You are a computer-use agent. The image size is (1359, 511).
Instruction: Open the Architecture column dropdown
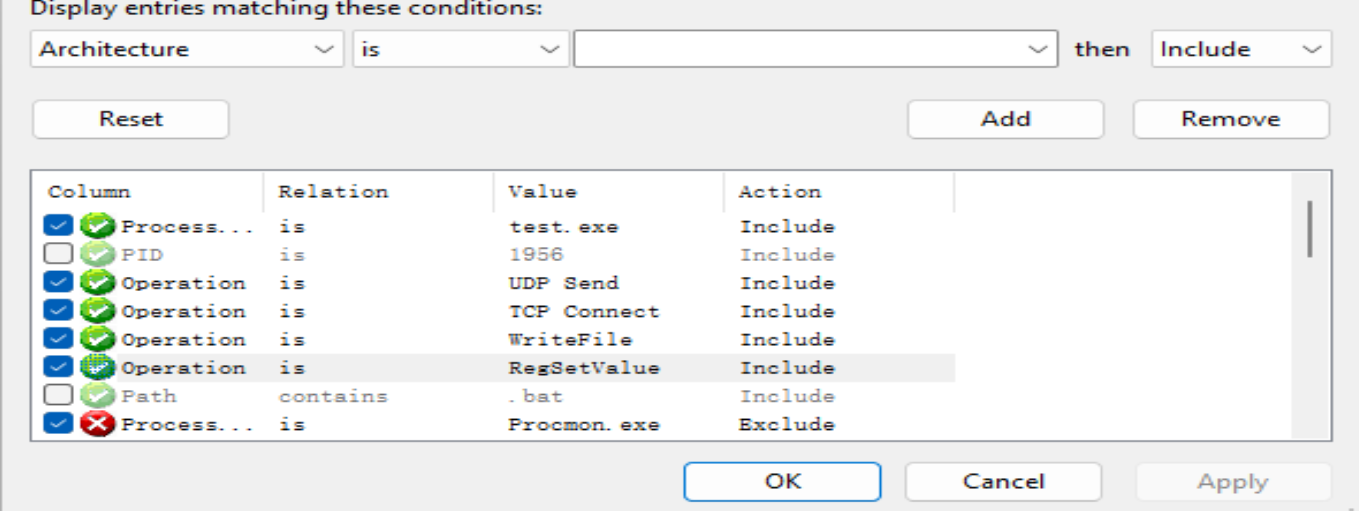click(187, 49)
